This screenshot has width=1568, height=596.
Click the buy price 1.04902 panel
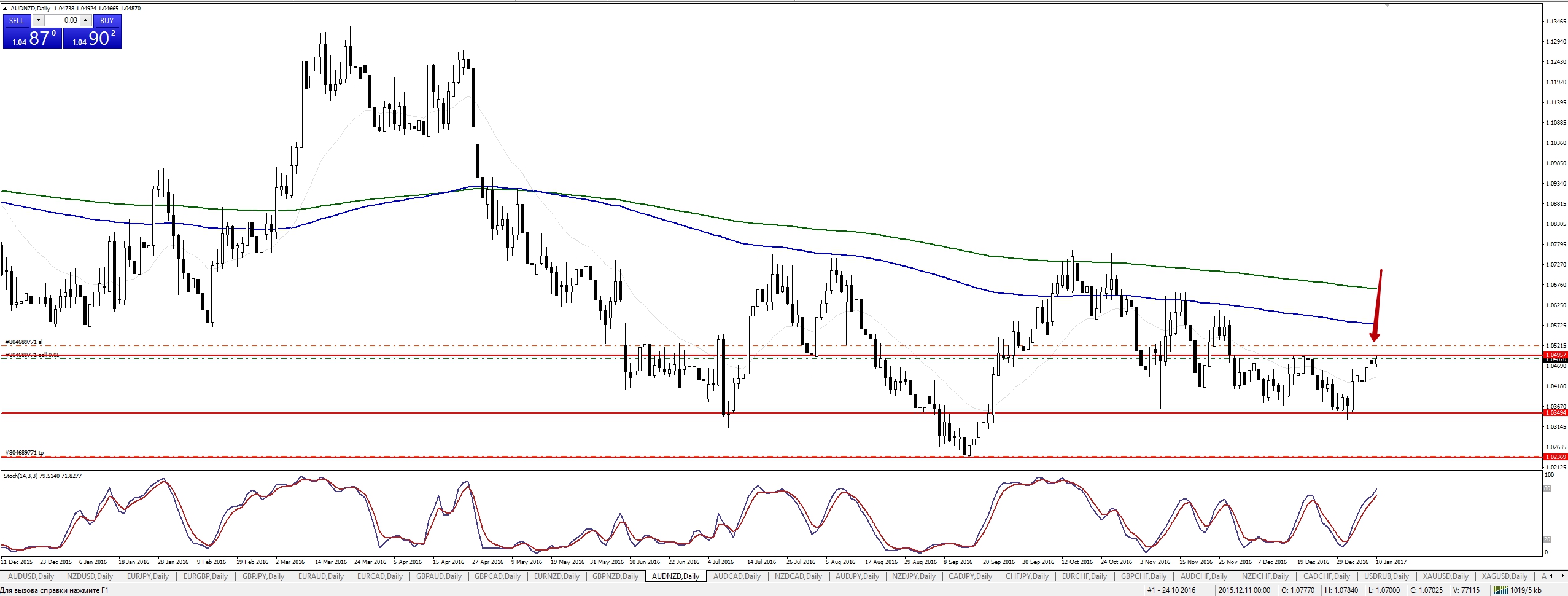(x=92, y=38)
